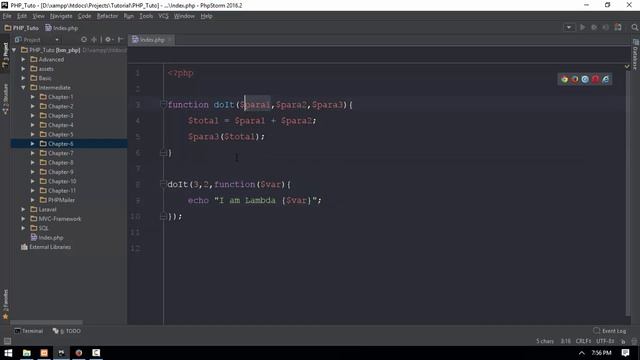Show hidden system tray icons
This screenshot has height=360, width=640.
point(582,353)
